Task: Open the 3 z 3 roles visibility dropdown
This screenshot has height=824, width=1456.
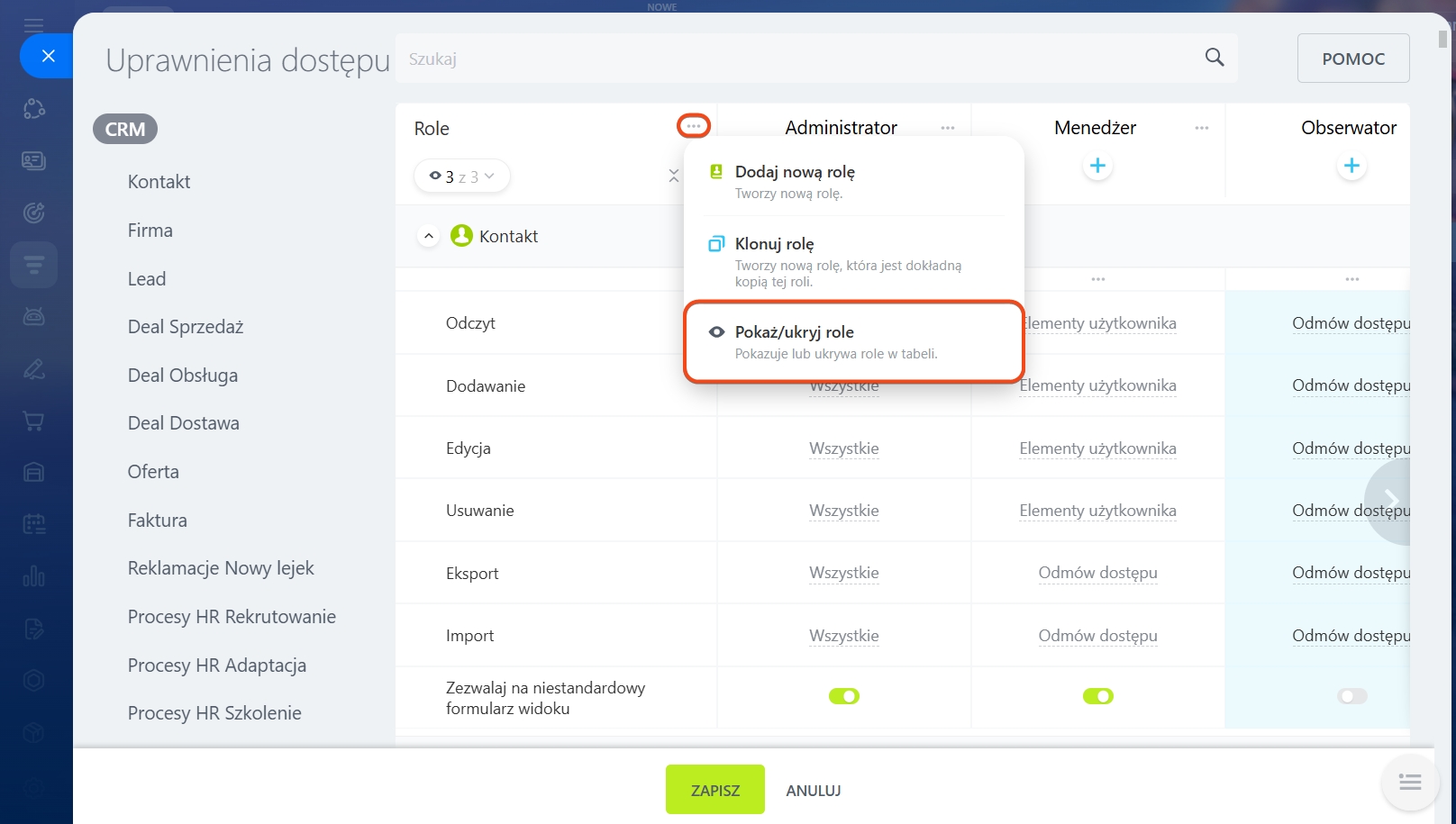Action: click(462, 177)
